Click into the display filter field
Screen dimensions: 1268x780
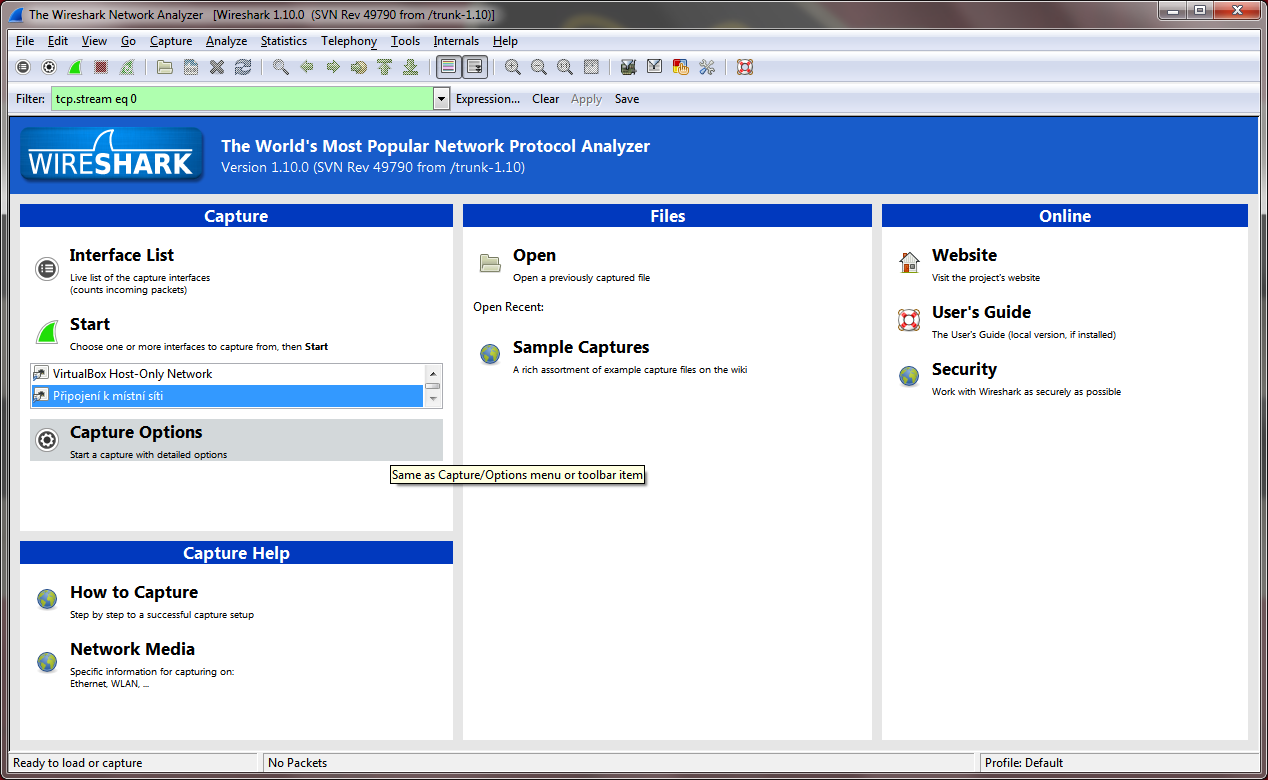coord(242,99)
